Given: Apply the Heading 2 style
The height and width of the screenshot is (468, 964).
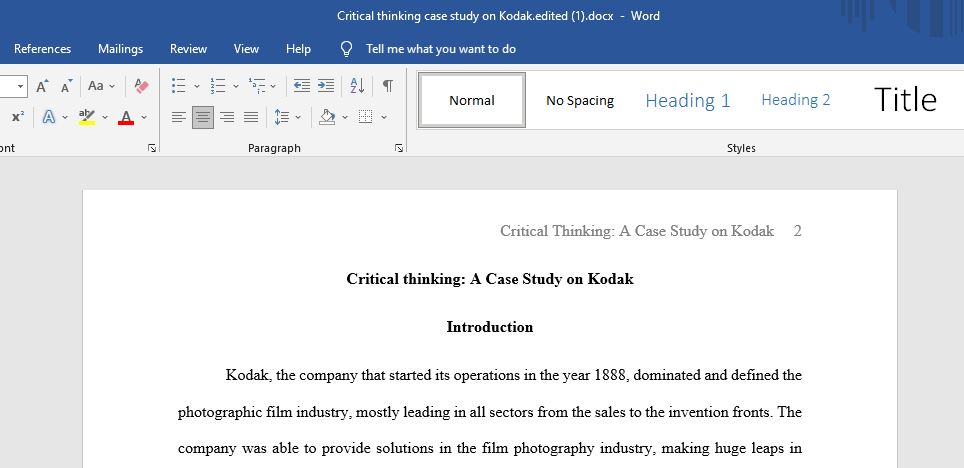Looking at the screenshot, I should coord(796,100).
